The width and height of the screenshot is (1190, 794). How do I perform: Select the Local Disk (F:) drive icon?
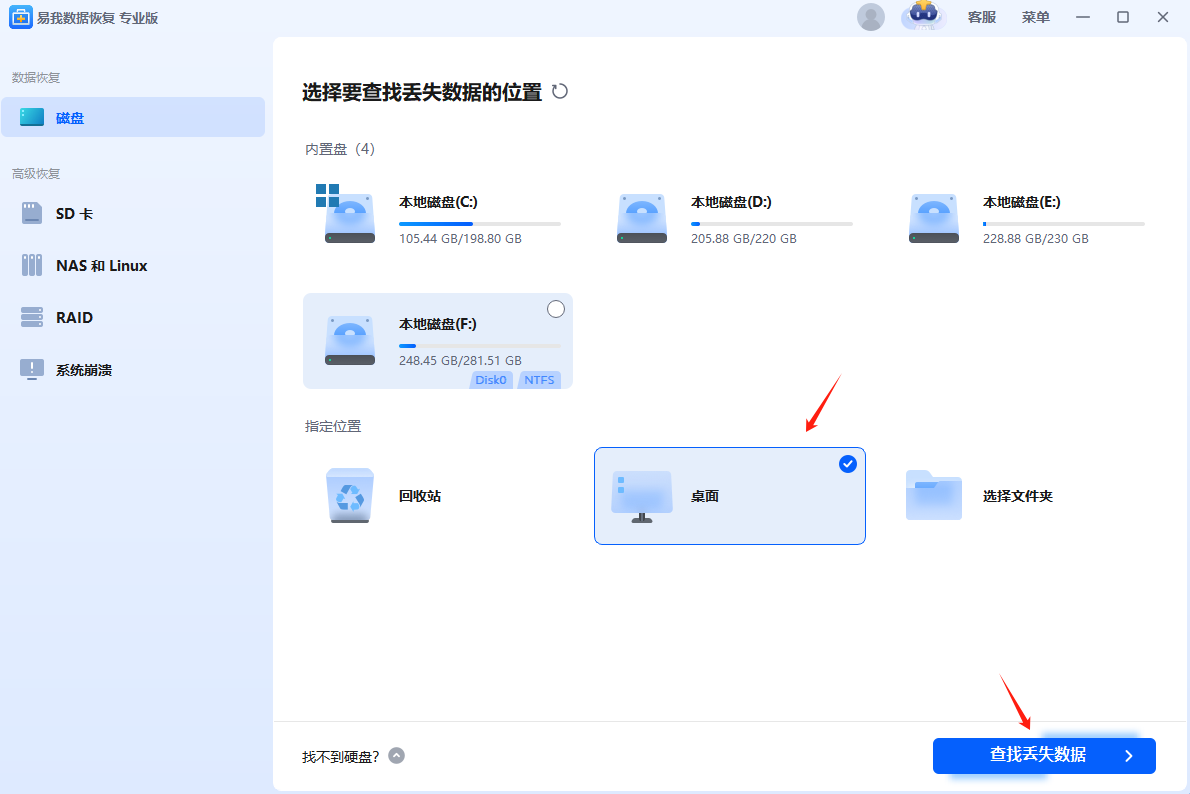[x=350, y=341]
